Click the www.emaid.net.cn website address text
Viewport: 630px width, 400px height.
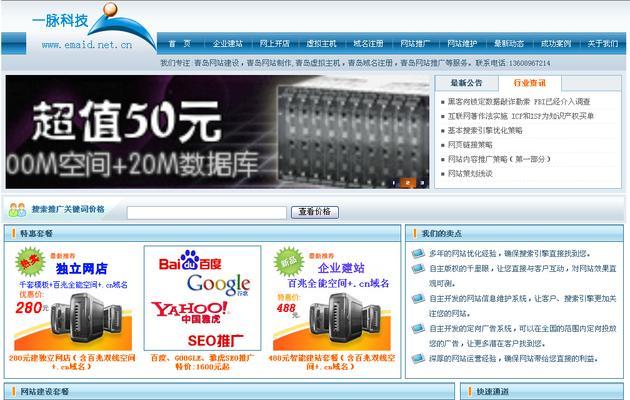[x=87, y=45]
